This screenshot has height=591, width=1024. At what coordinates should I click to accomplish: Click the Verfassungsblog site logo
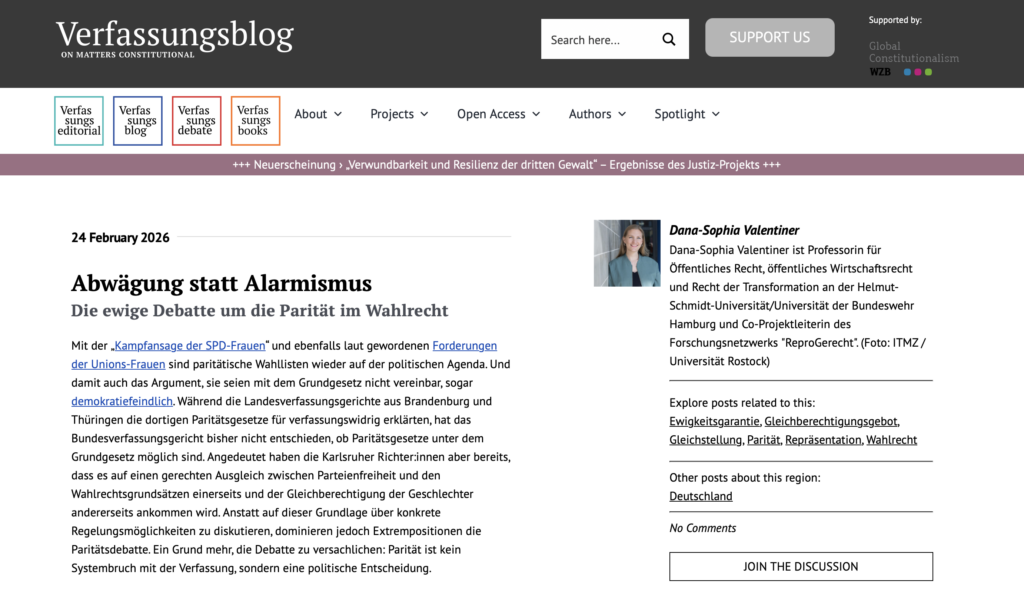174,38
